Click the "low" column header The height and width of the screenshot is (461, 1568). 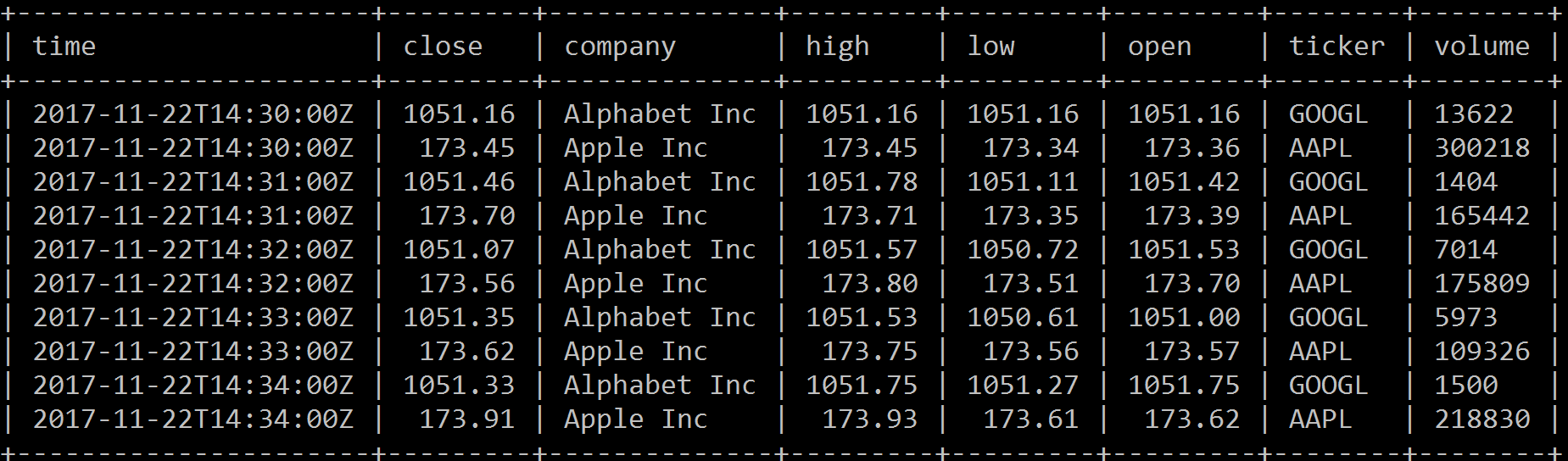coord(990,47)
